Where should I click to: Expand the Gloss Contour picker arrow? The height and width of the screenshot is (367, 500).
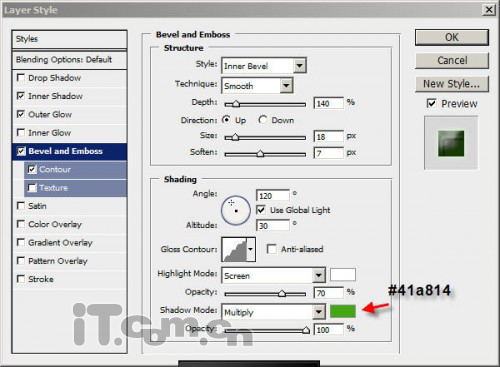click(251, 249)
